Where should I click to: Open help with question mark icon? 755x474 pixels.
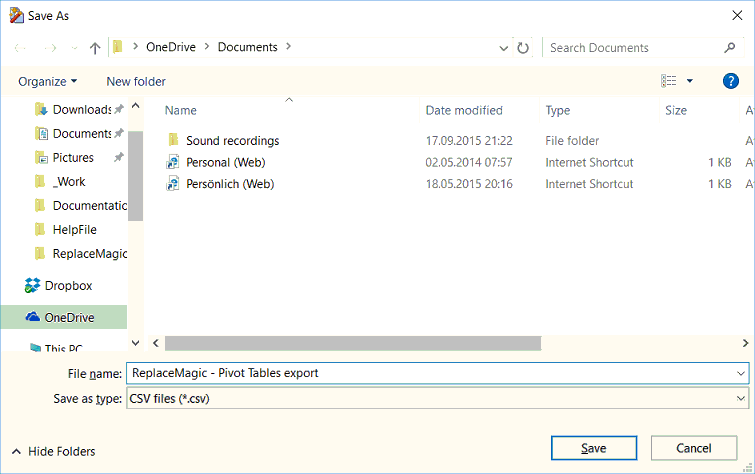coord(730,81)
